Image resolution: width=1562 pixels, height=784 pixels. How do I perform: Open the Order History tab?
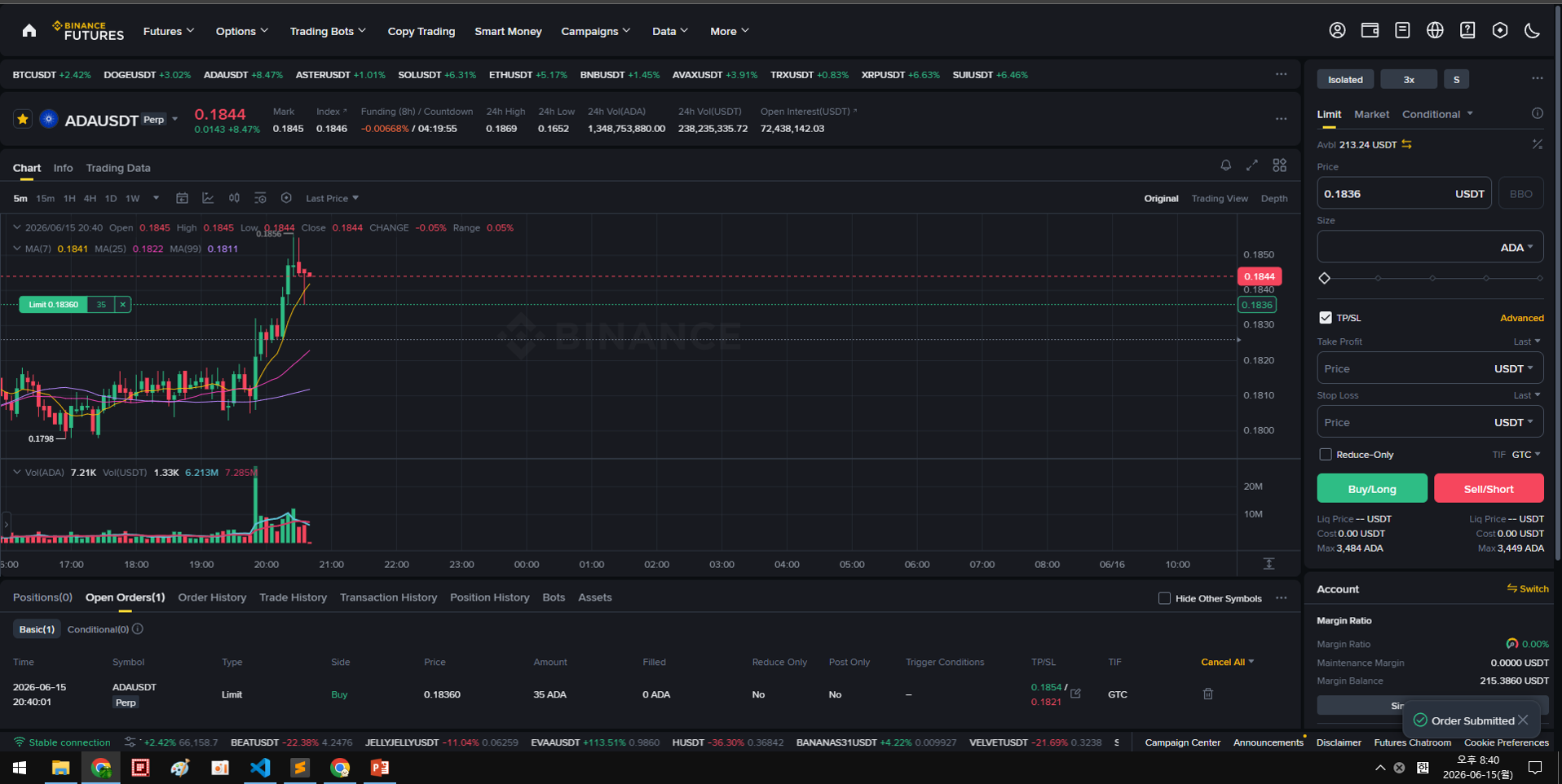coord(212,597)
